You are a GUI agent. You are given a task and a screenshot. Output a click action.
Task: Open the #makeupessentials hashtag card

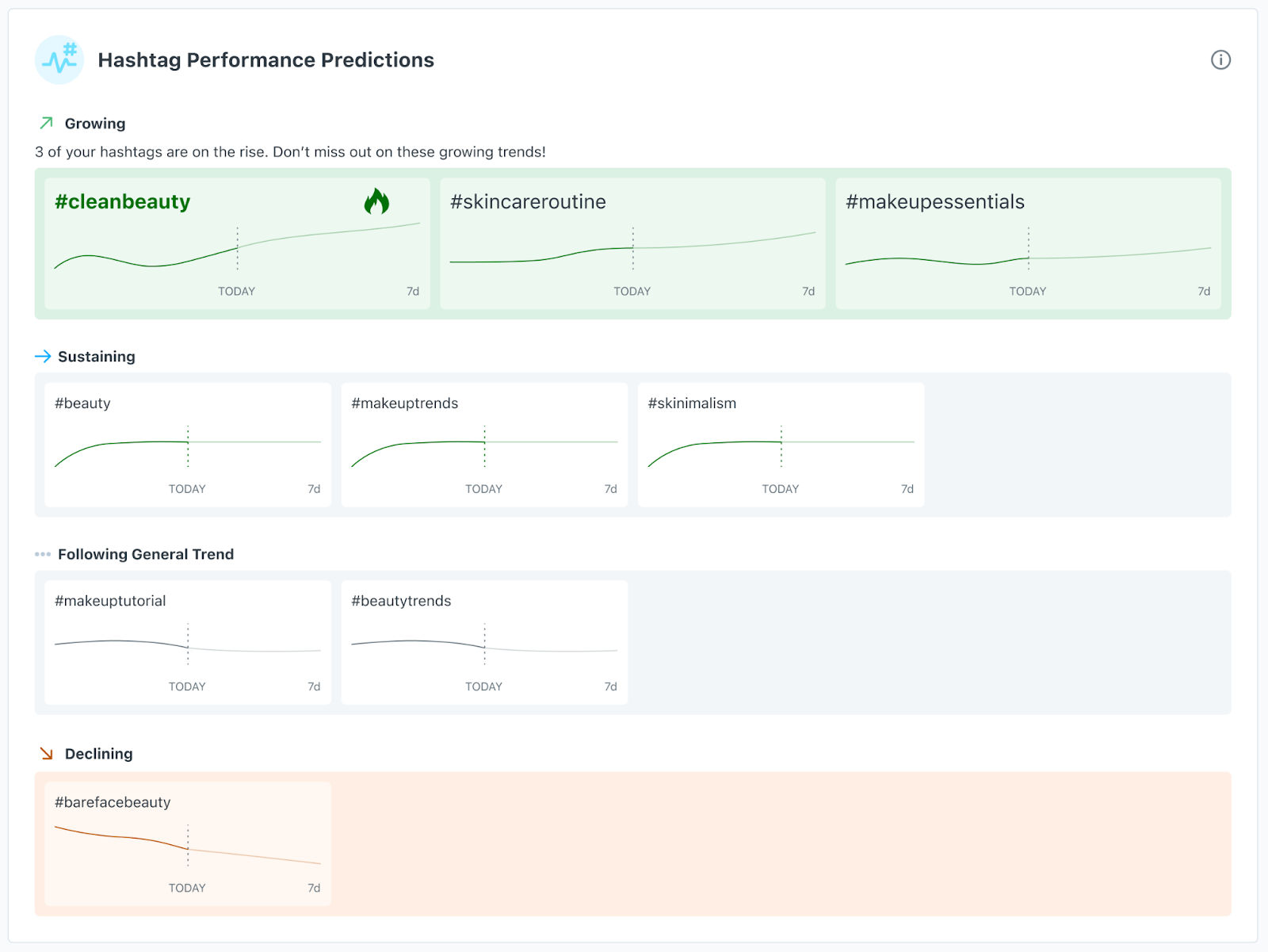(1028, 243)
